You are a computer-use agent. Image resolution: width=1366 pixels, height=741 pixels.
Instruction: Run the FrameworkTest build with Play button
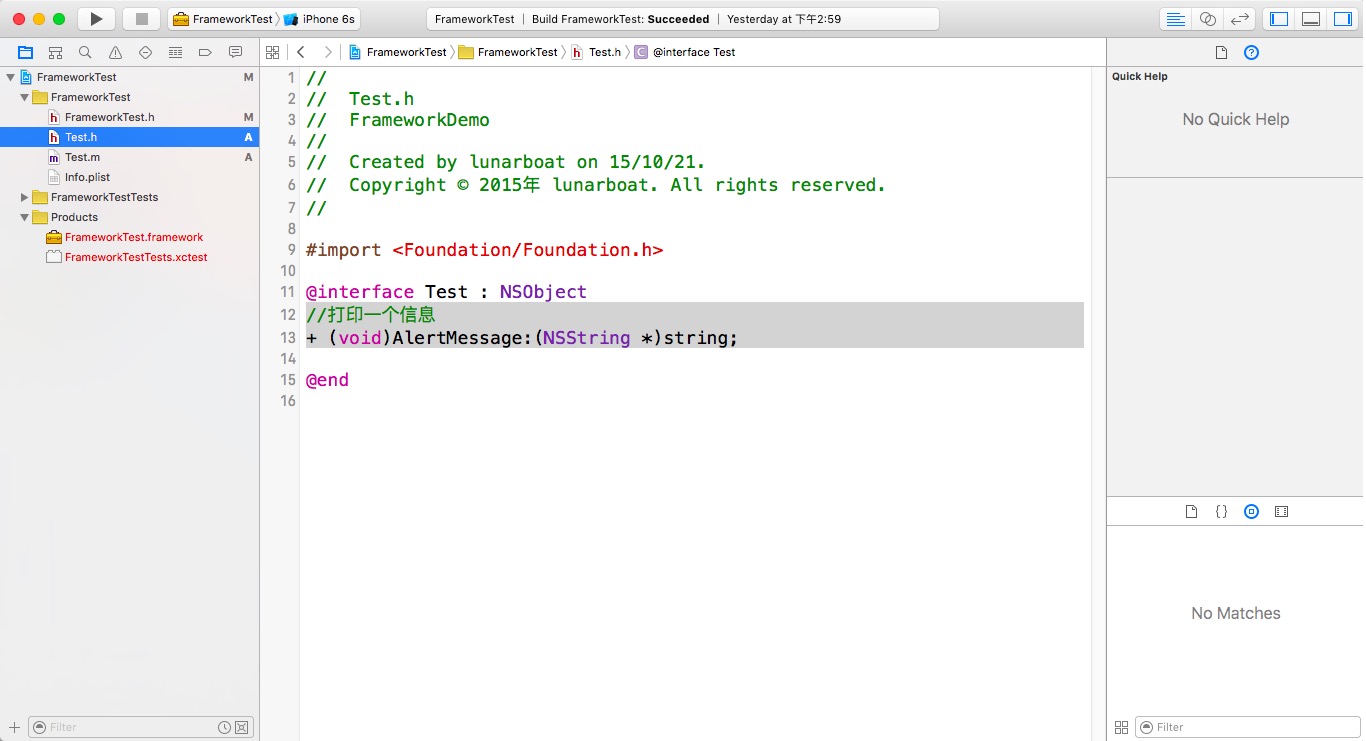click(x=96, y=19)
